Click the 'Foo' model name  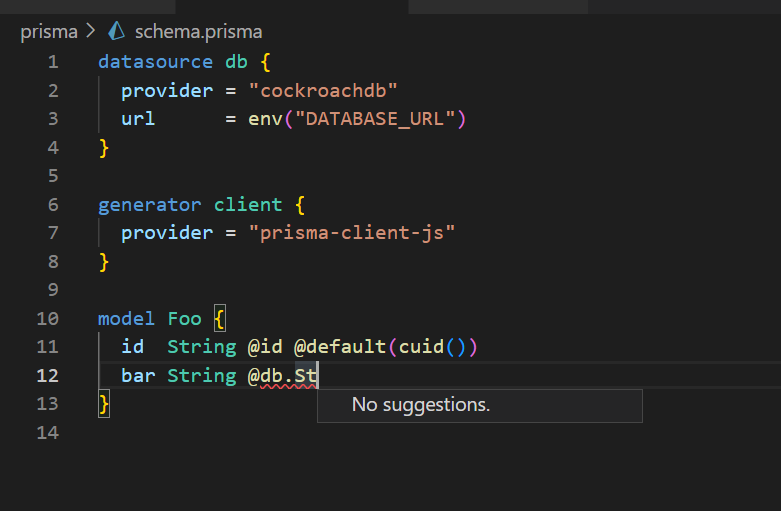(184, 319)
